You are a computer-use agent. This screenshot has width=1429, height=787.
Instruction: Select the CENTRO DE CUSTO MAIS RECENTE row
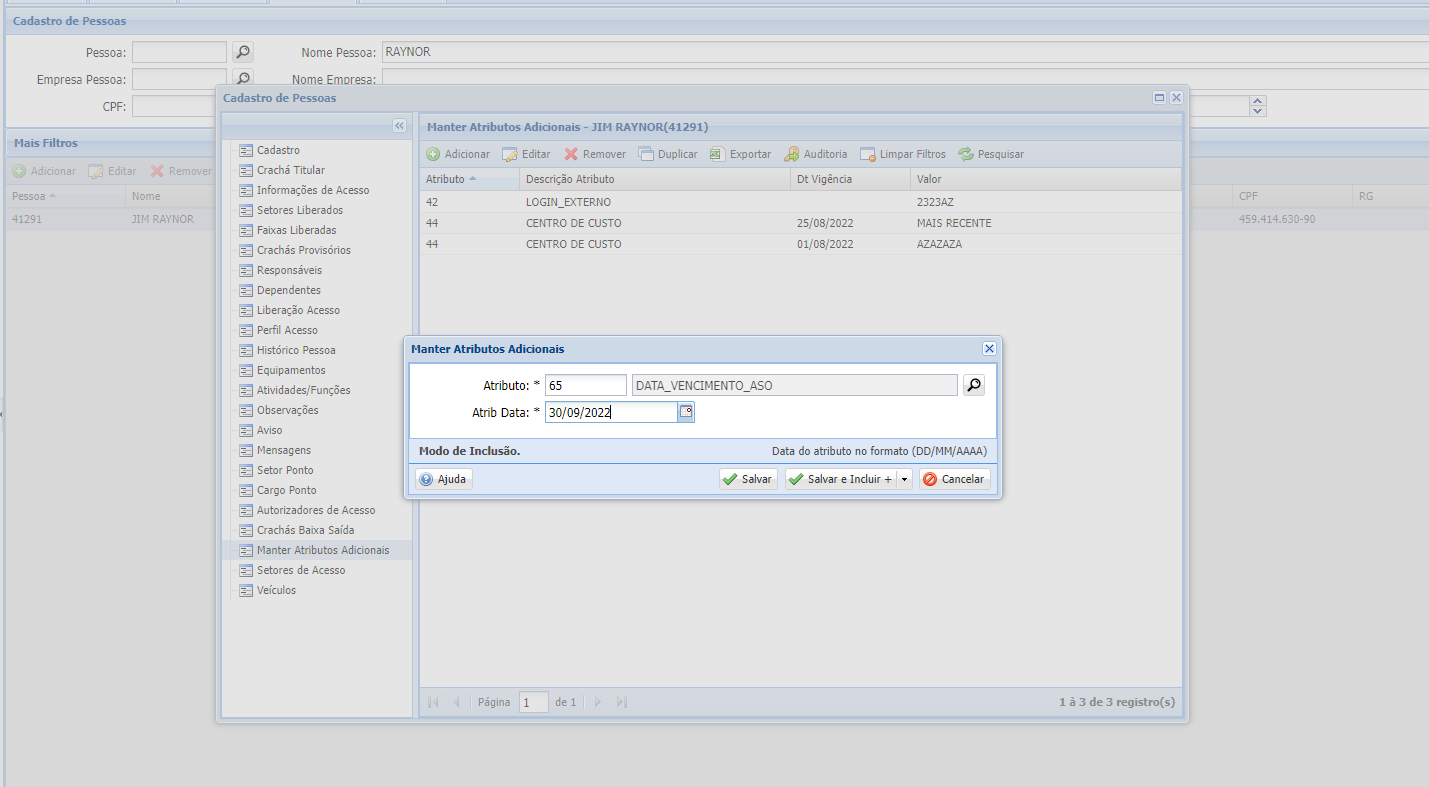800,223
